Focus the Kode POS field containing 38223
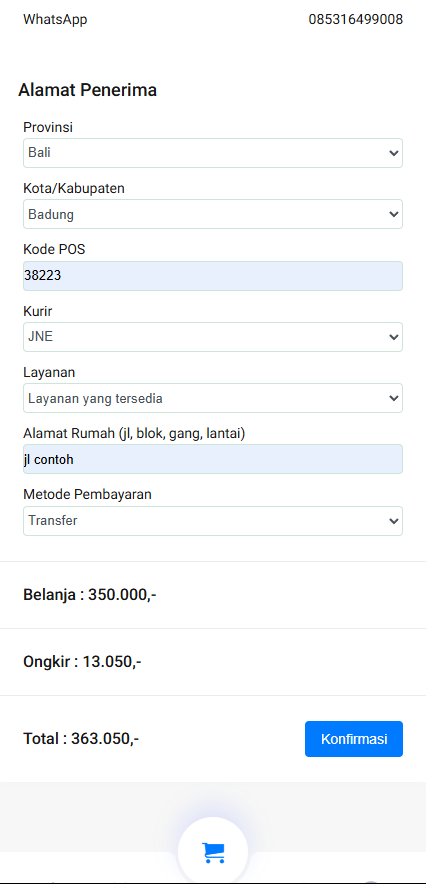Image resolution: width=426 pixels, height=884 pixels. coord(213,276)
